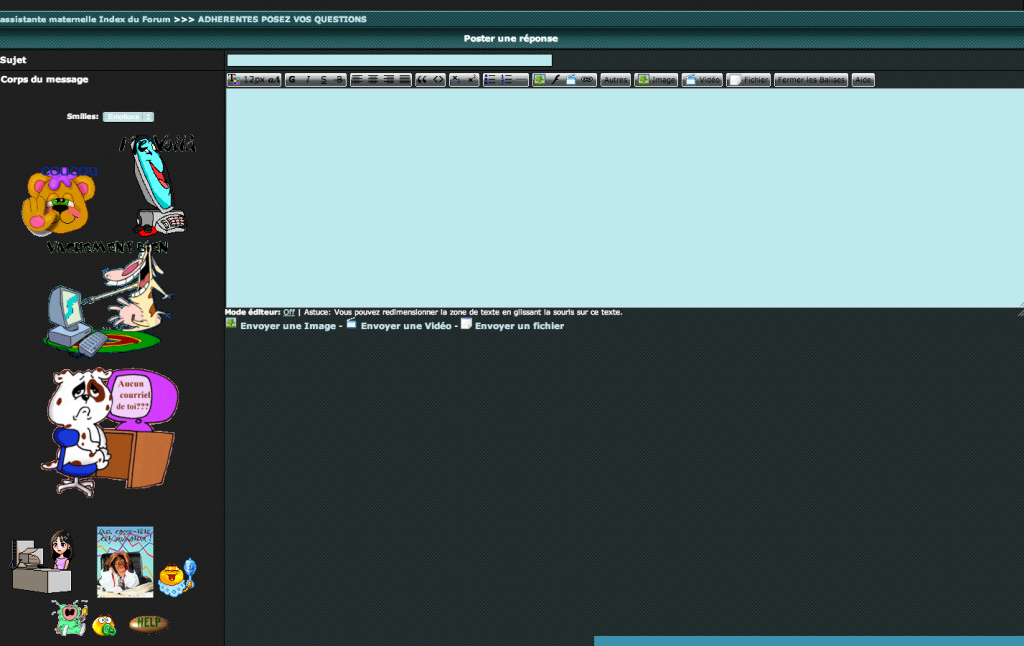This screenshot has height=646, width=1024.
Task: Justify the text
Action: [404, 80]
